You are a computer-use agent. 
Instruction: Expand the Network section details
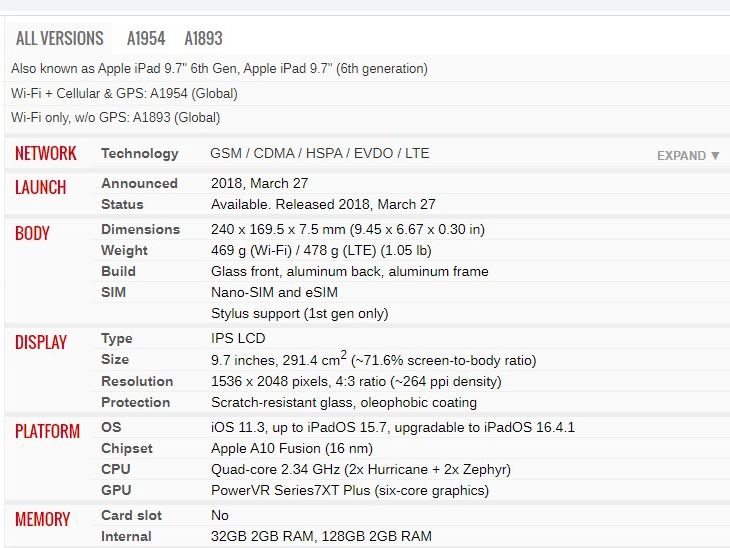pos(688,156)
